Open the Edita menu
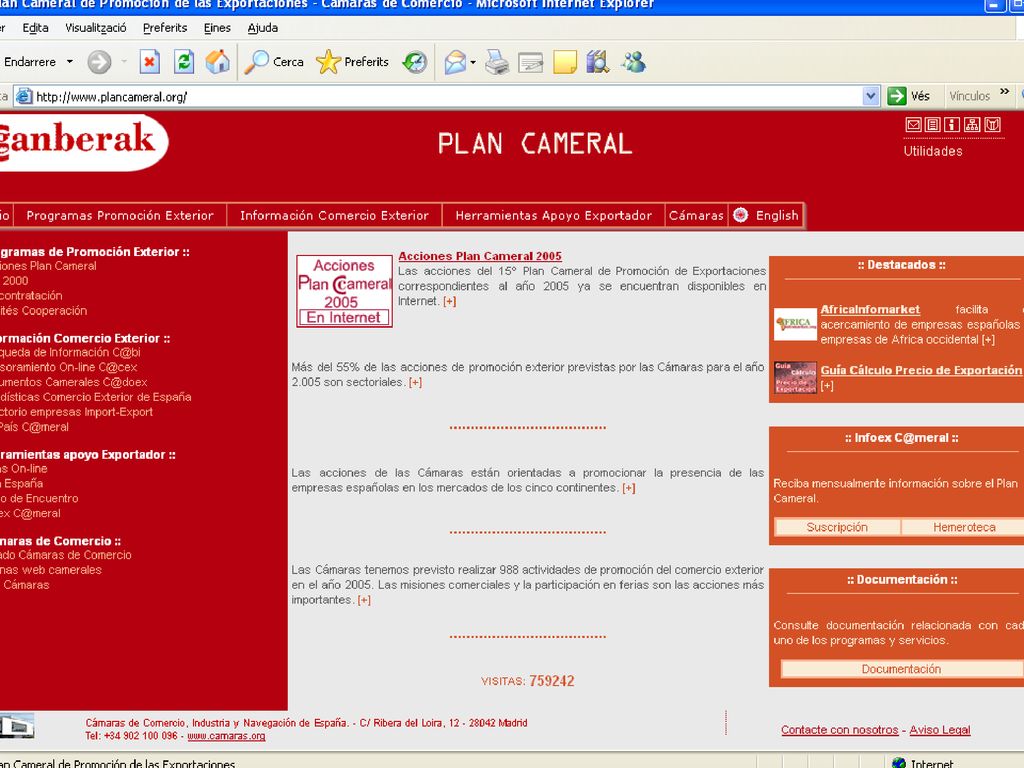1024x768 pixels. pyautogui.click(x=35, y=28)
